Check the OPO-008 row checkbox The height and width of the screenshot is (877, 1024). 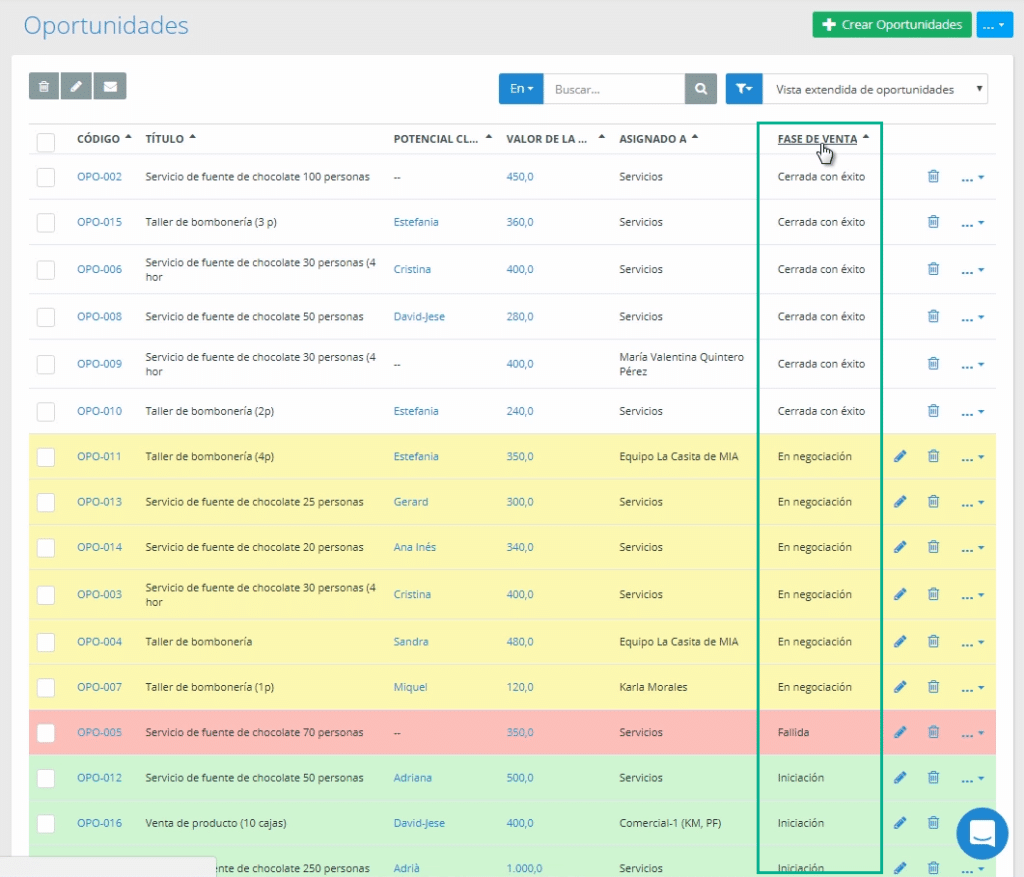pos(46,317)
